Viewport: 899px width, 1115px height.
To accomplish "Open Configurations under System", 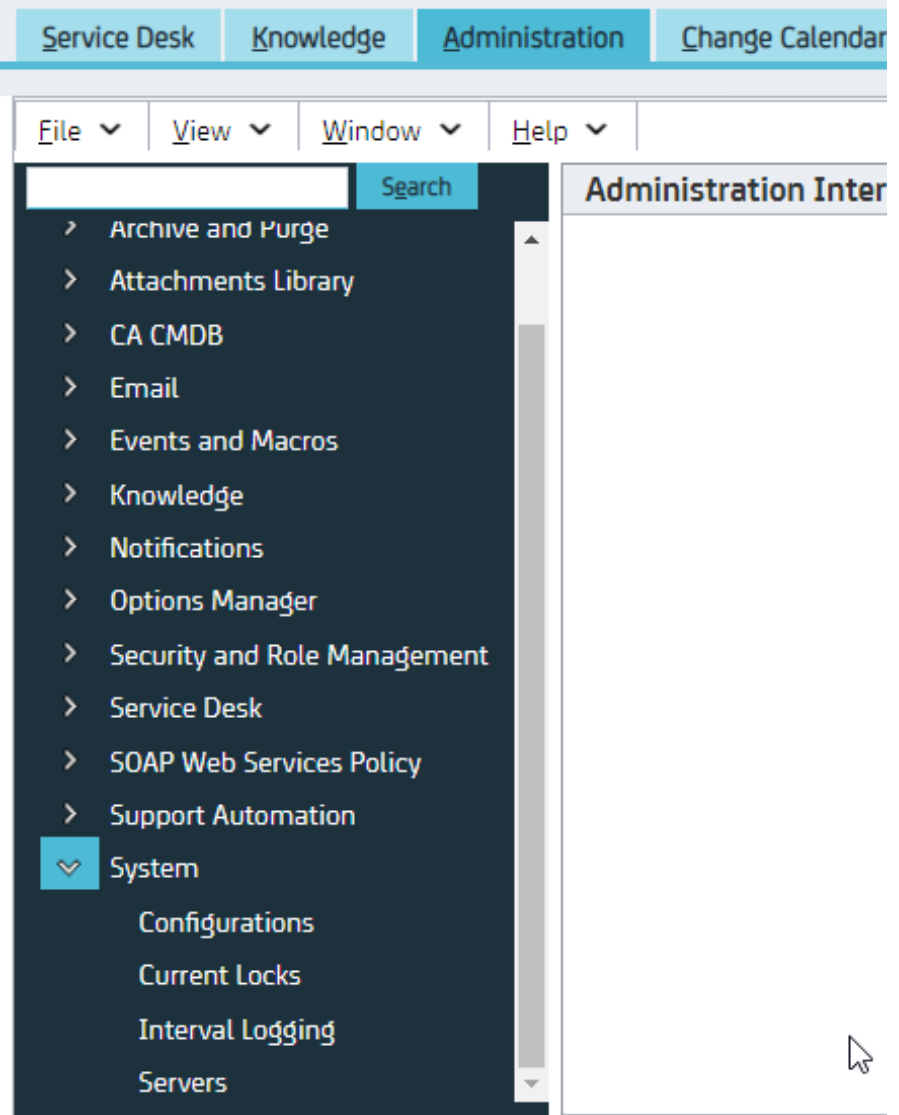I will (x=226, y=922).
